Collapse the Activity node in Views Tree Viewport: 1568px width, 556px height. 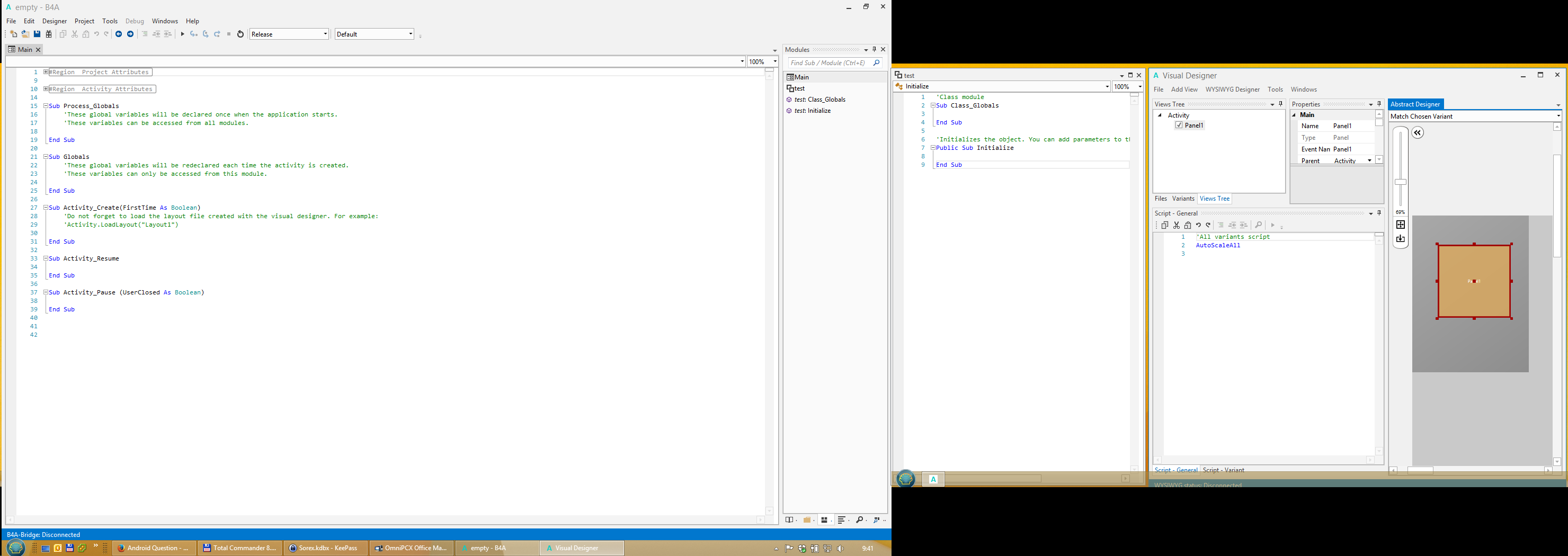tap(1160, 115)
